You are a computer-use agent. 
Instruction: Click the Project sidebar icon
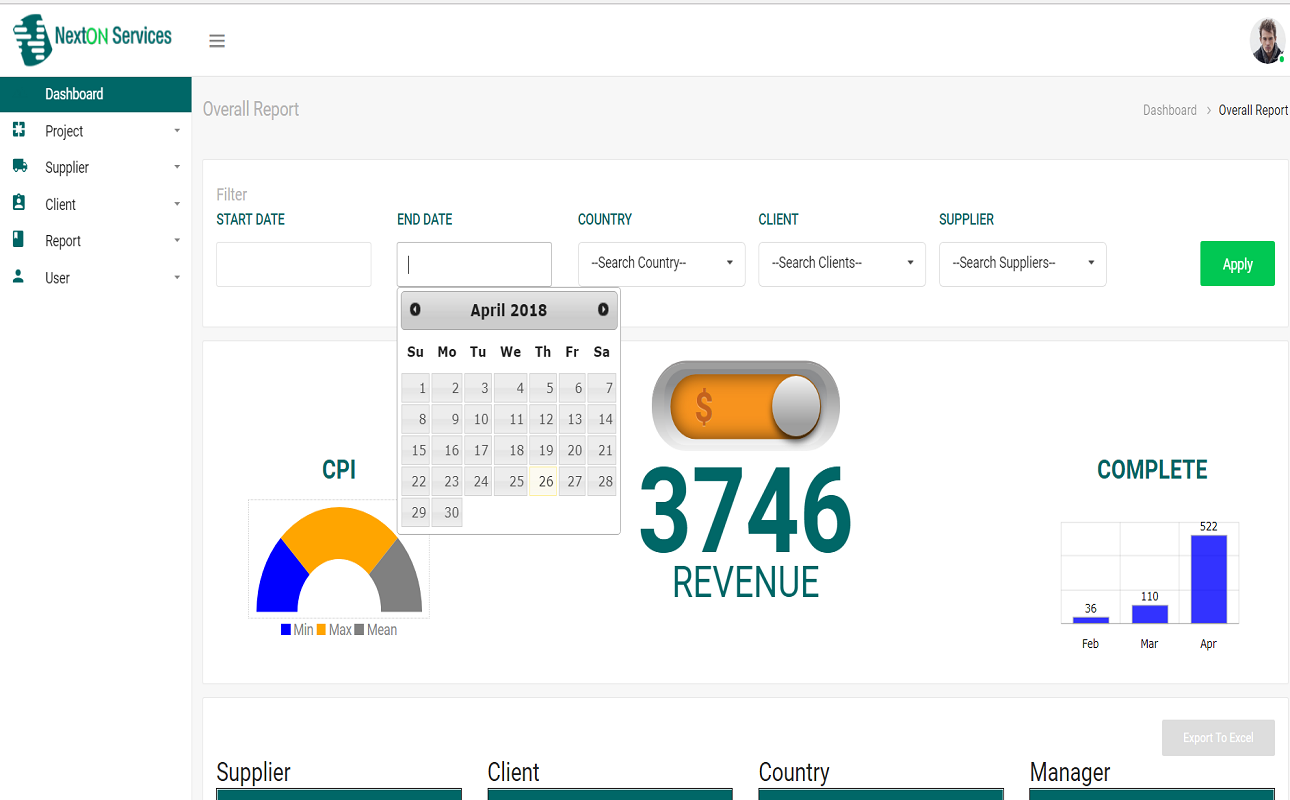pos(19,130)
